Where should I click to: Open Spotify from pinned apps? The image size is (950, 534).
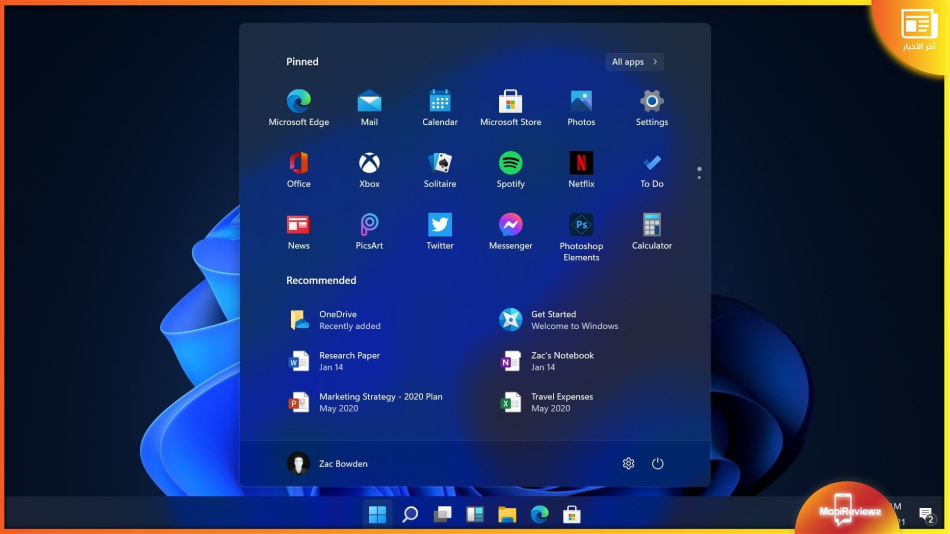[x=510, y=170]
